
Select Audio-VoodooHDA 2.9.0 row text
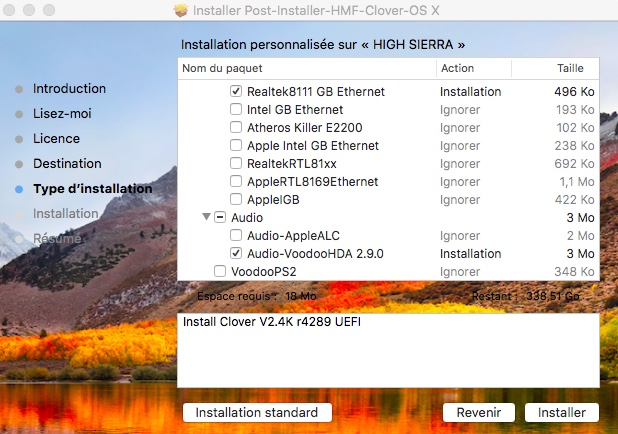pyautogui.click(x=315, y=254)
